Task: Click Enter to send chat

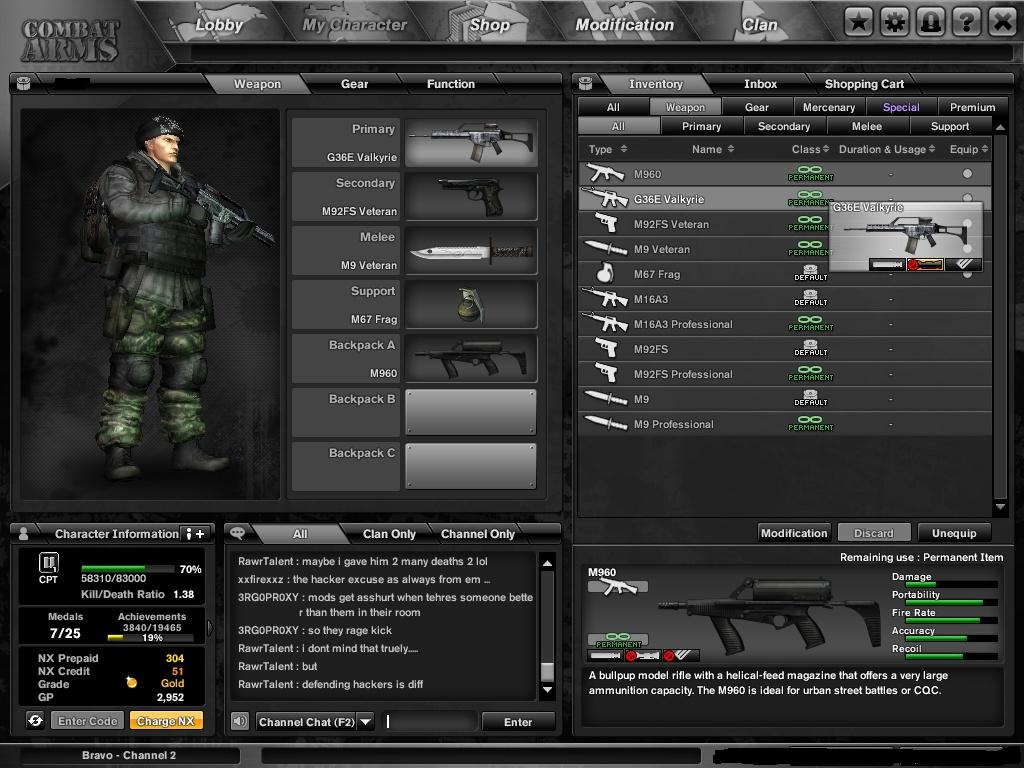Action: (518, 722)
